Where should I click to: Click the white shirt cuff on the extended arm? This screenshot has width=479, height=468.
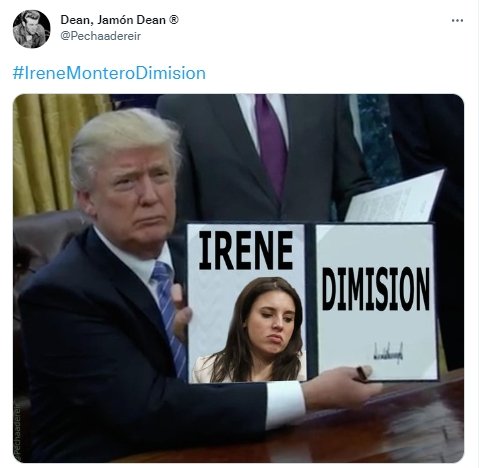point(286,404)
